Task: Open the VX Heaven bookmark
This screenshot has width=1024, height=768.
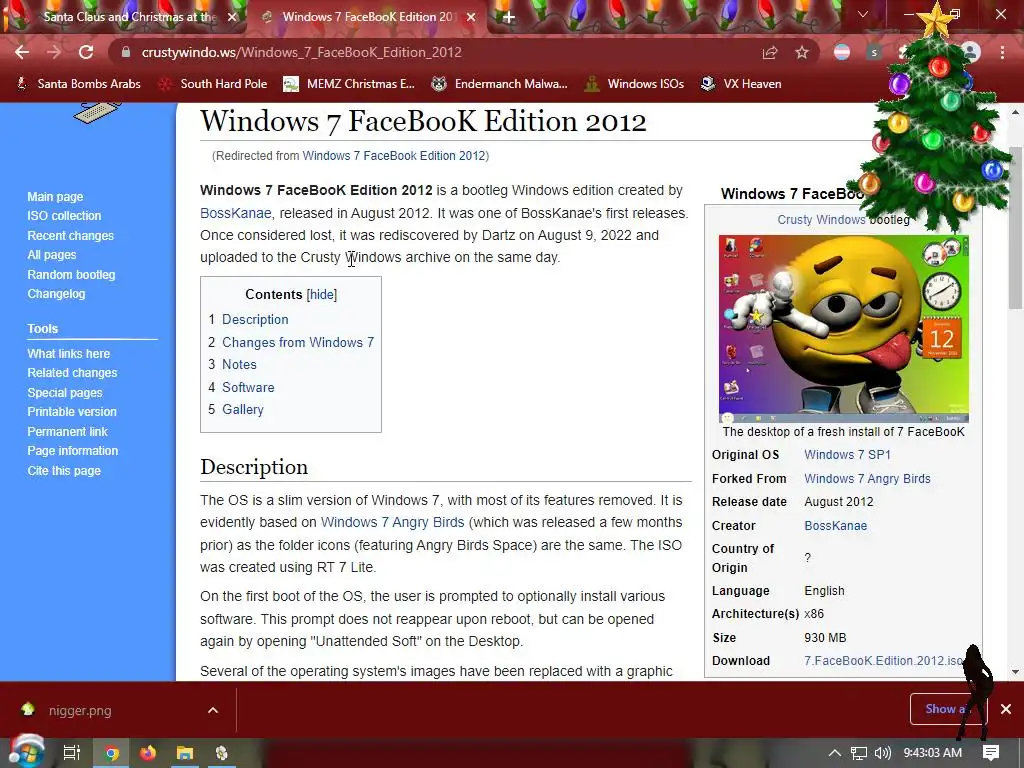Action: tap(741, 84)
